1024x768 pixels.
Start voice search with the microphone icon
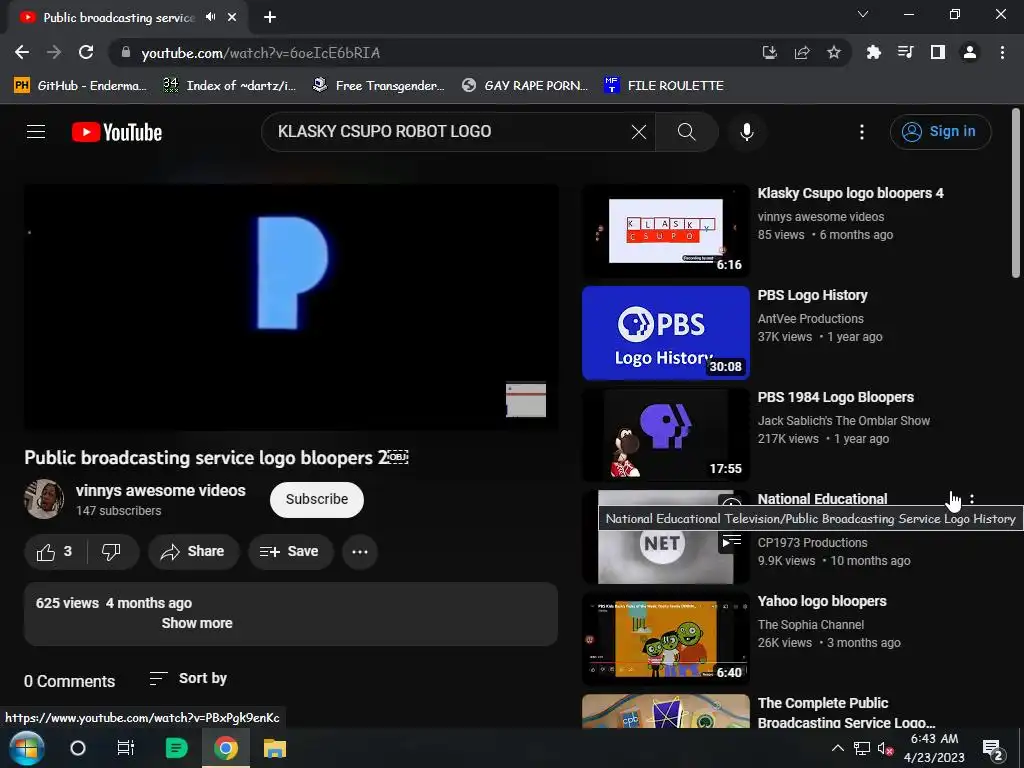(x=746, y=132)
